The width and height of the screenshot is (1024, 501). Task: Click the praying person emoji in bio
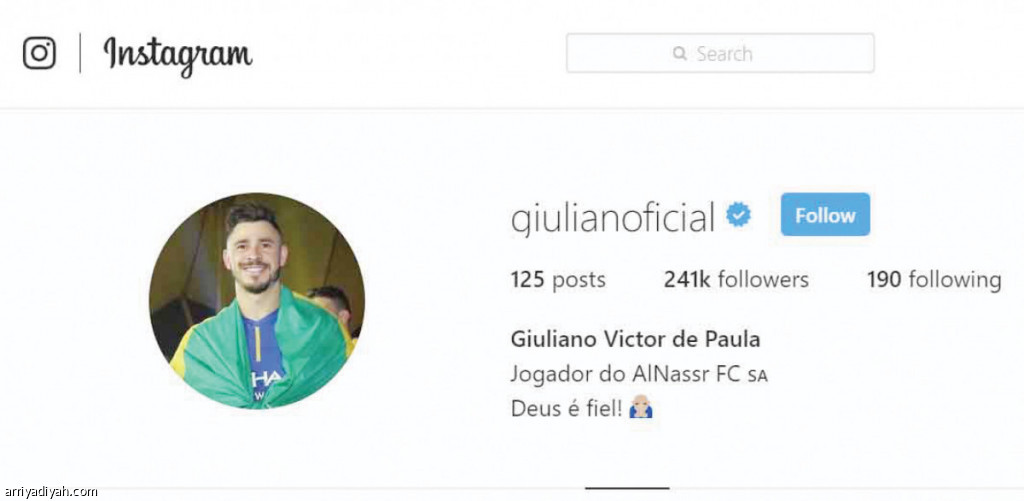[641, 408]
